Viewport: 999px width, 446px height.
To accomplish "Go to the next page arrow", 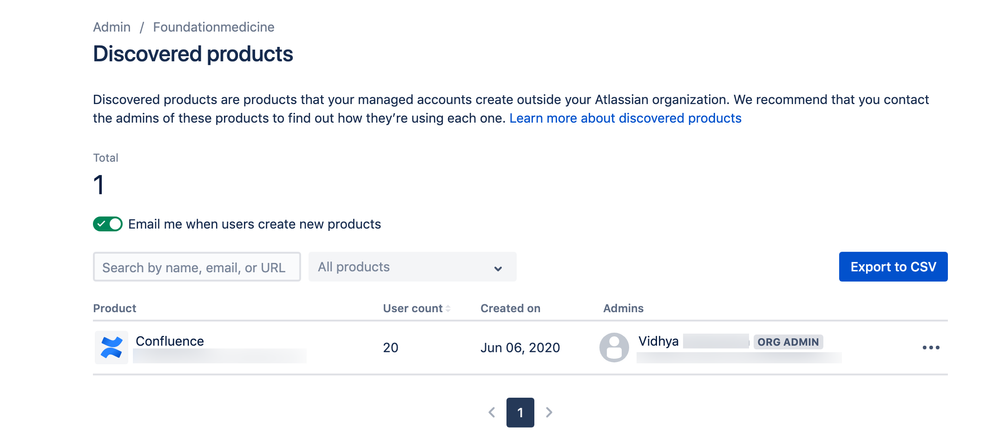I will (549, 412).
